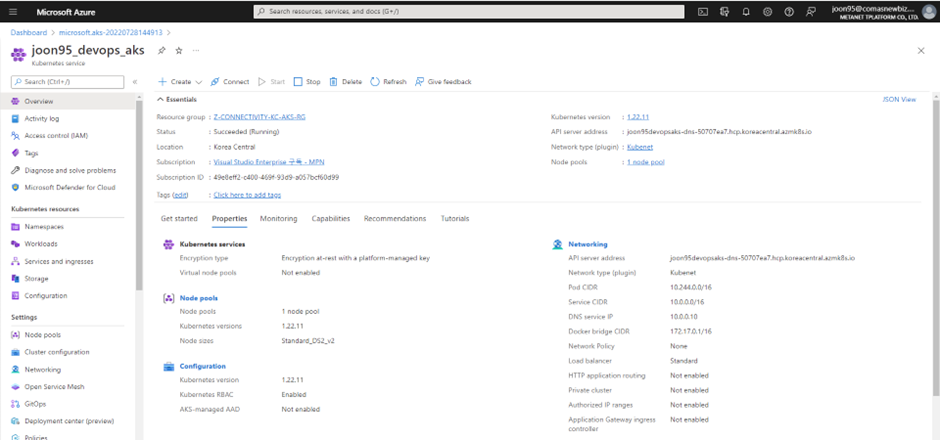Open Node pools under Settings

point(42,335)
